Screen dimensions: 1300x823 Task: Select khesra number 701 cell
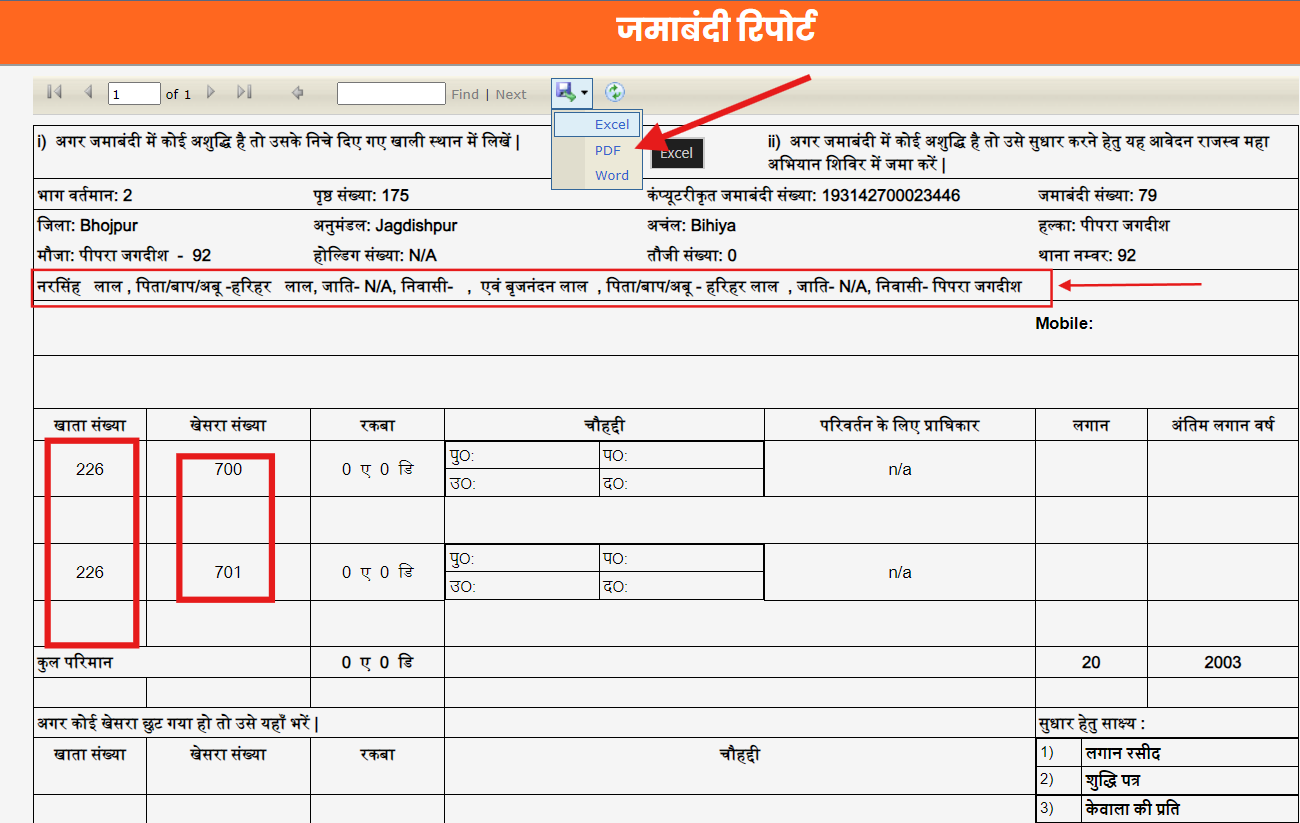coord(228,572)
